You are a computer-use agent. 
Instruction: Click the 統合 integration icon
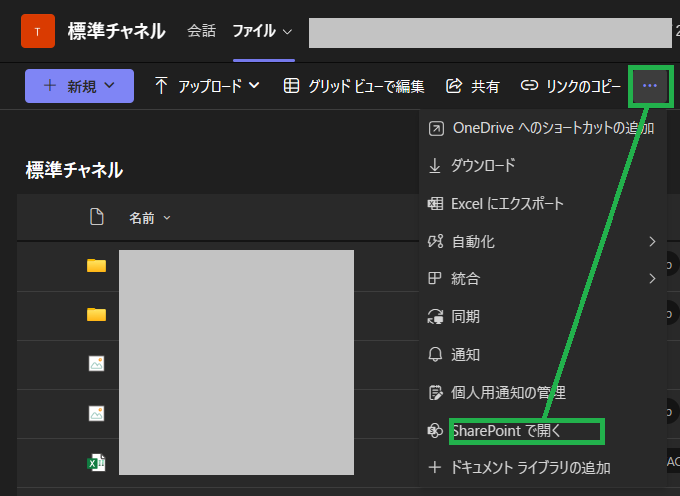click(x=435, y=278)
